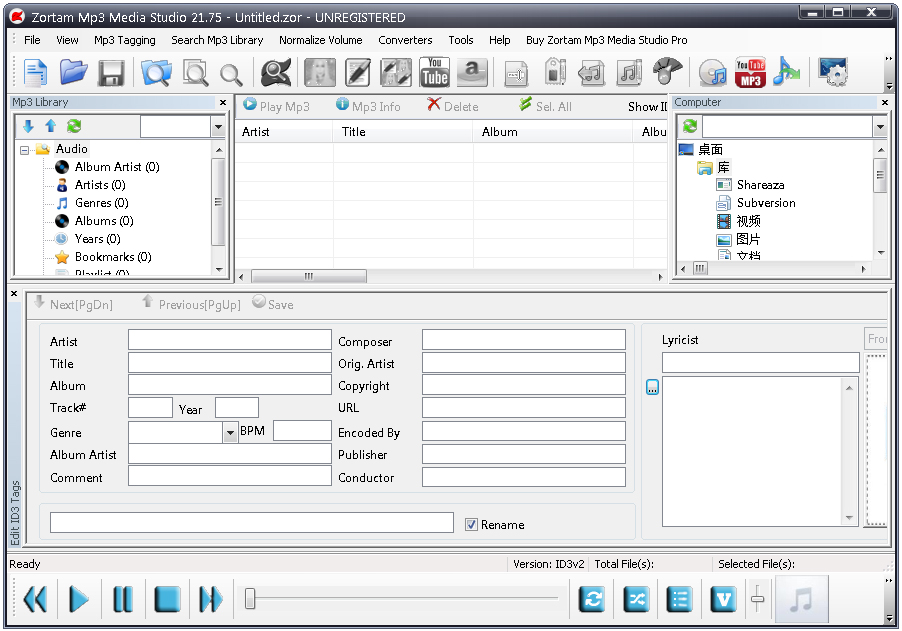This screenshot has height=631, width=902.
Task: Click the Play Mp3 button
Action: [276, 106]
